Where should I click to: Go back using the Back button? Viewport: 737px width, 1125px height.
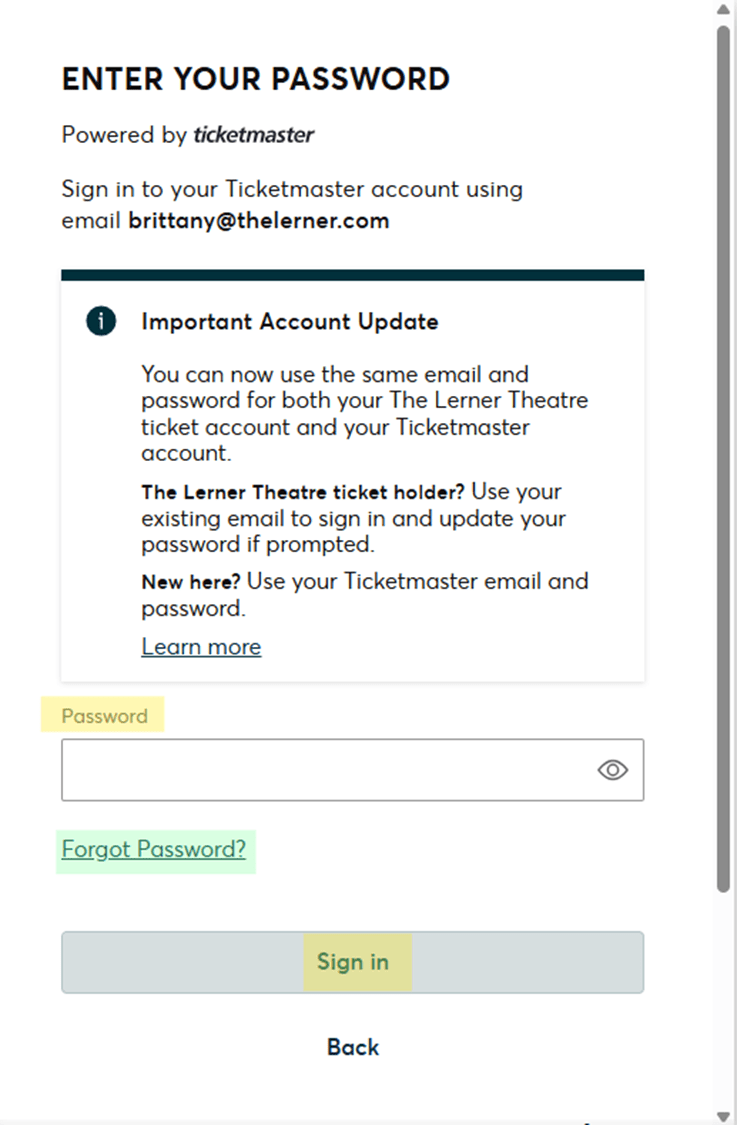[x=353, y=1047]
